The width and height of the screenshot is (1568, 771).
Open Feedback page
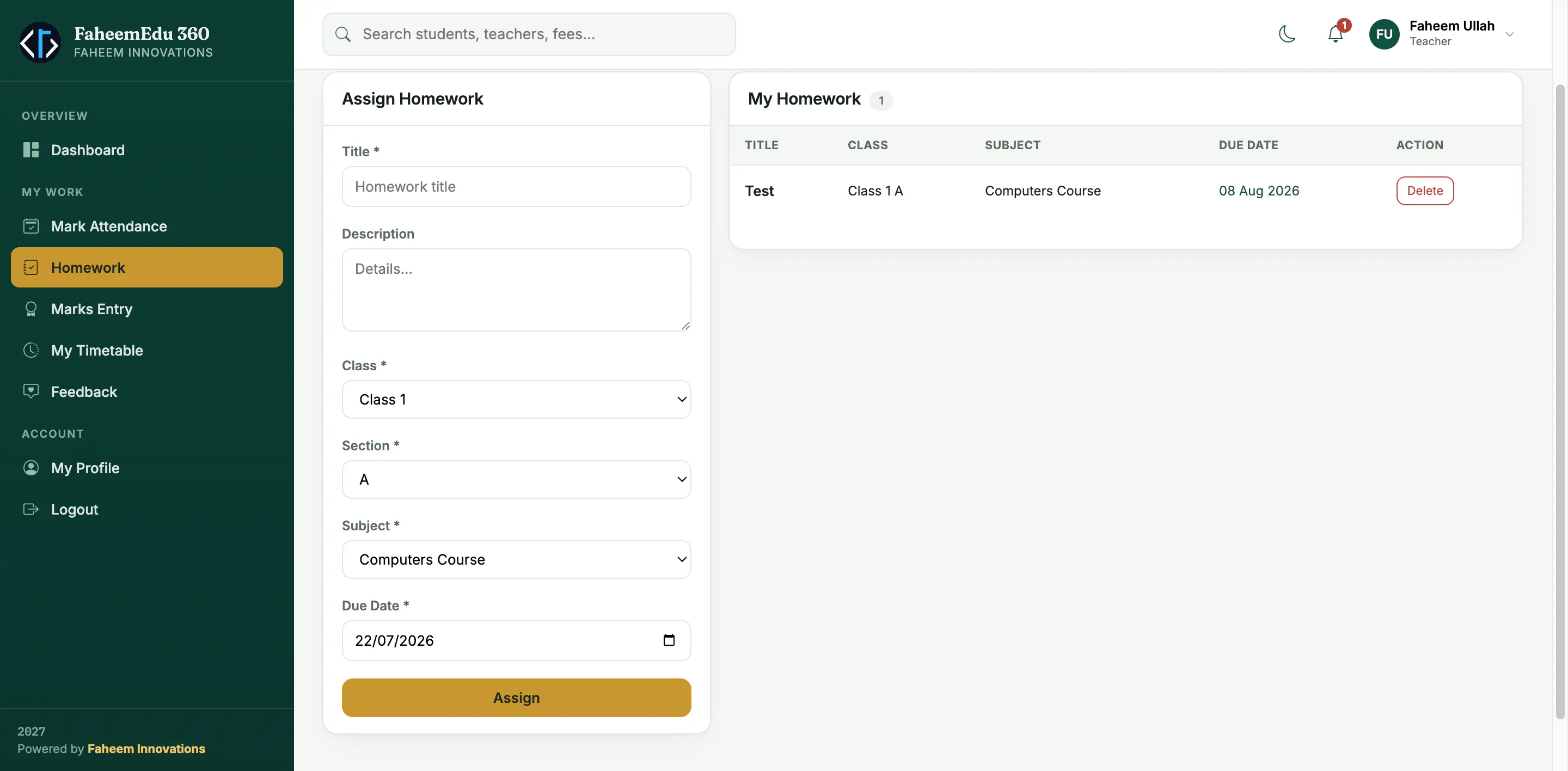[146, 391]
